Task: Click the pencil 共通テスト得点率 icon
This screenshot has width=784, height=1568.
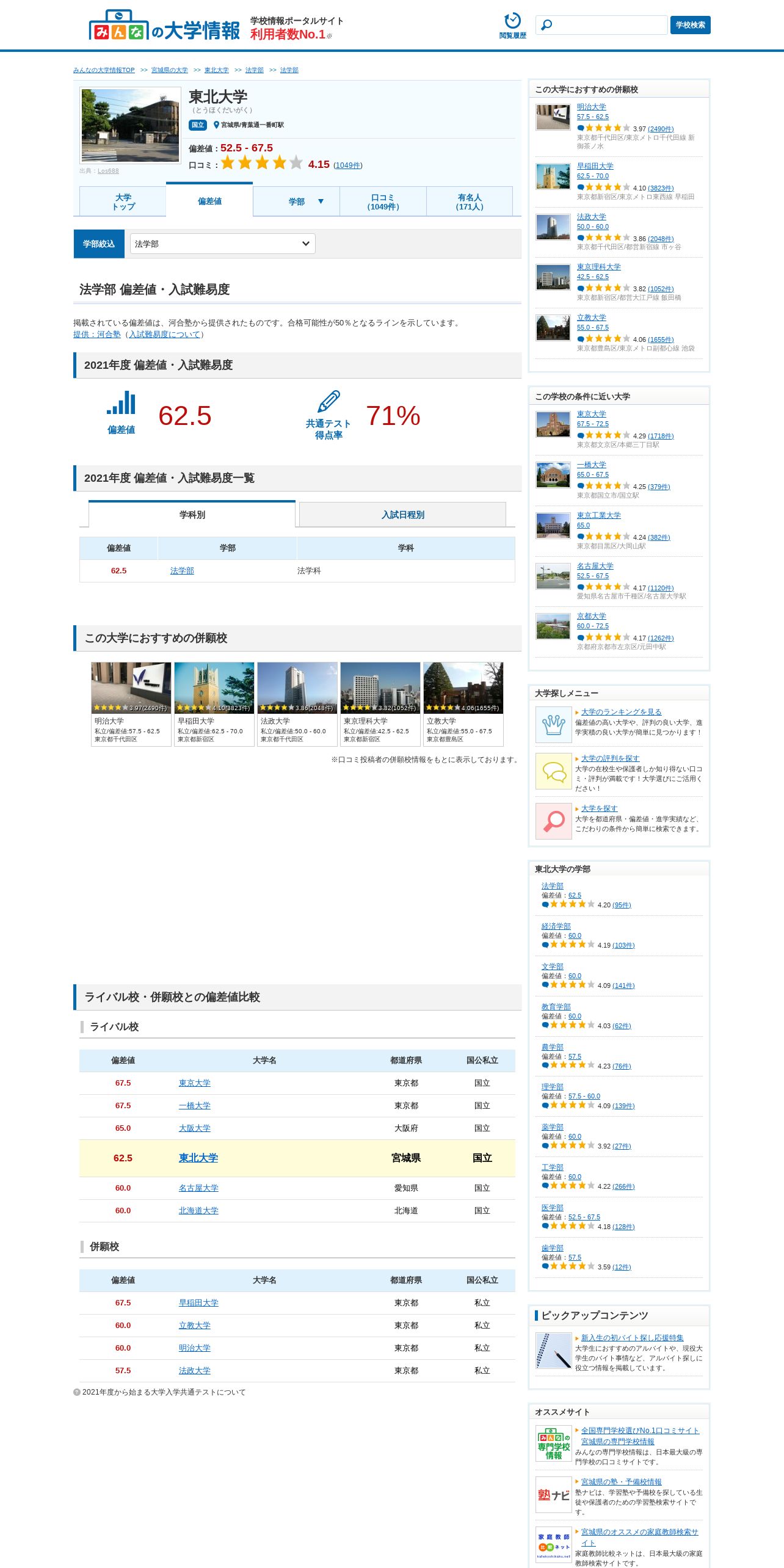Action: point(328,401)
